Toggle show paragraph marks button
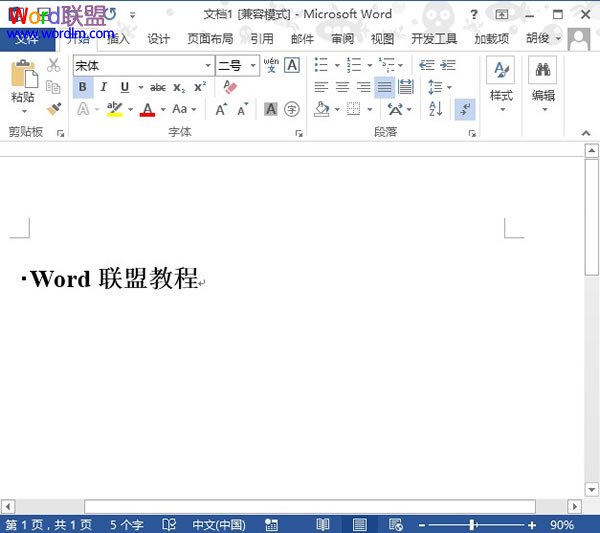 coord(465,109)
